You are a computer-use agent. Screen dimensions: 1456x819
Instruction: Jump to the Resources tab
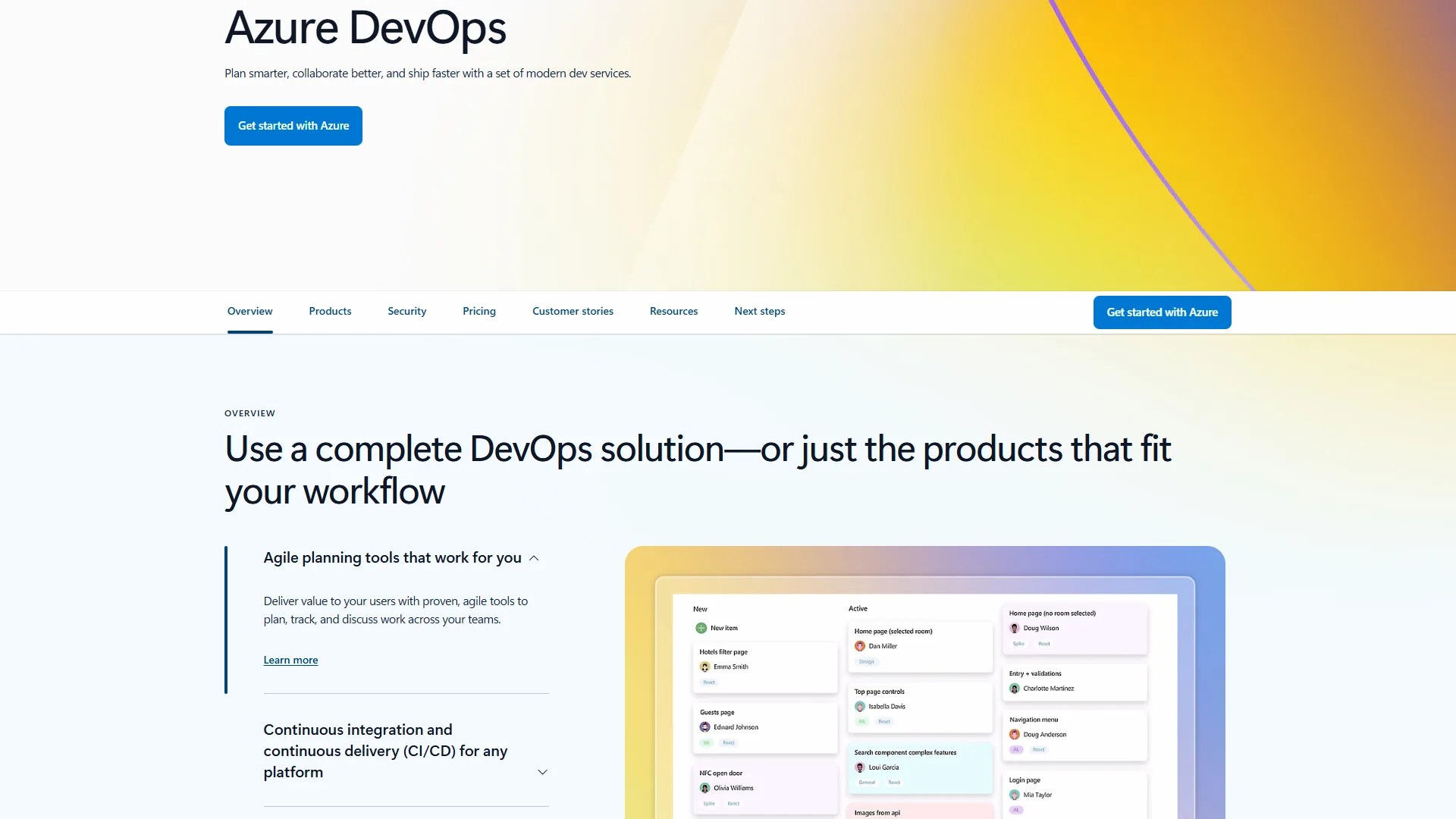673,312
